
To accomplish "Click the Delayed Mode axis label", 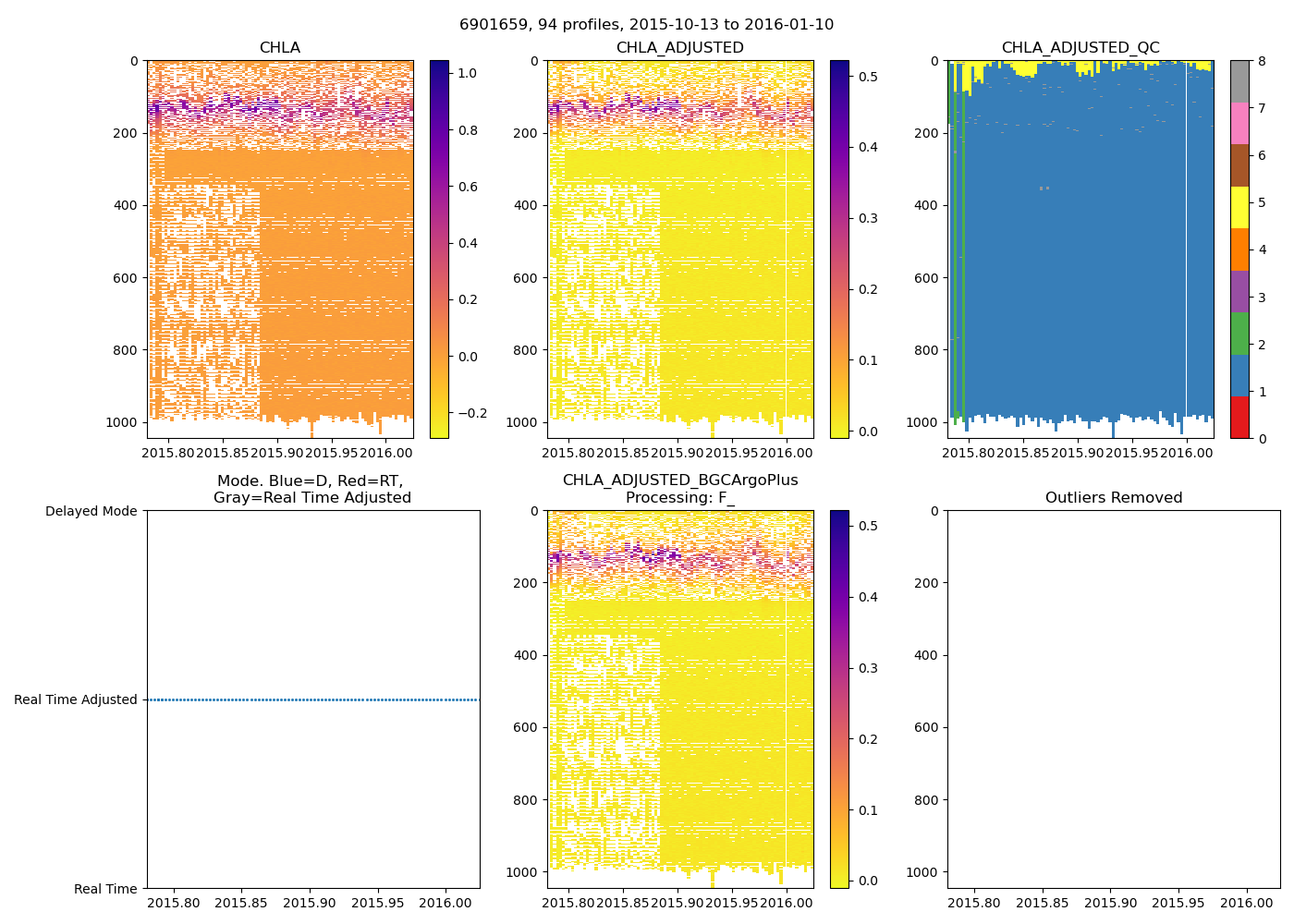I will 91,511.
